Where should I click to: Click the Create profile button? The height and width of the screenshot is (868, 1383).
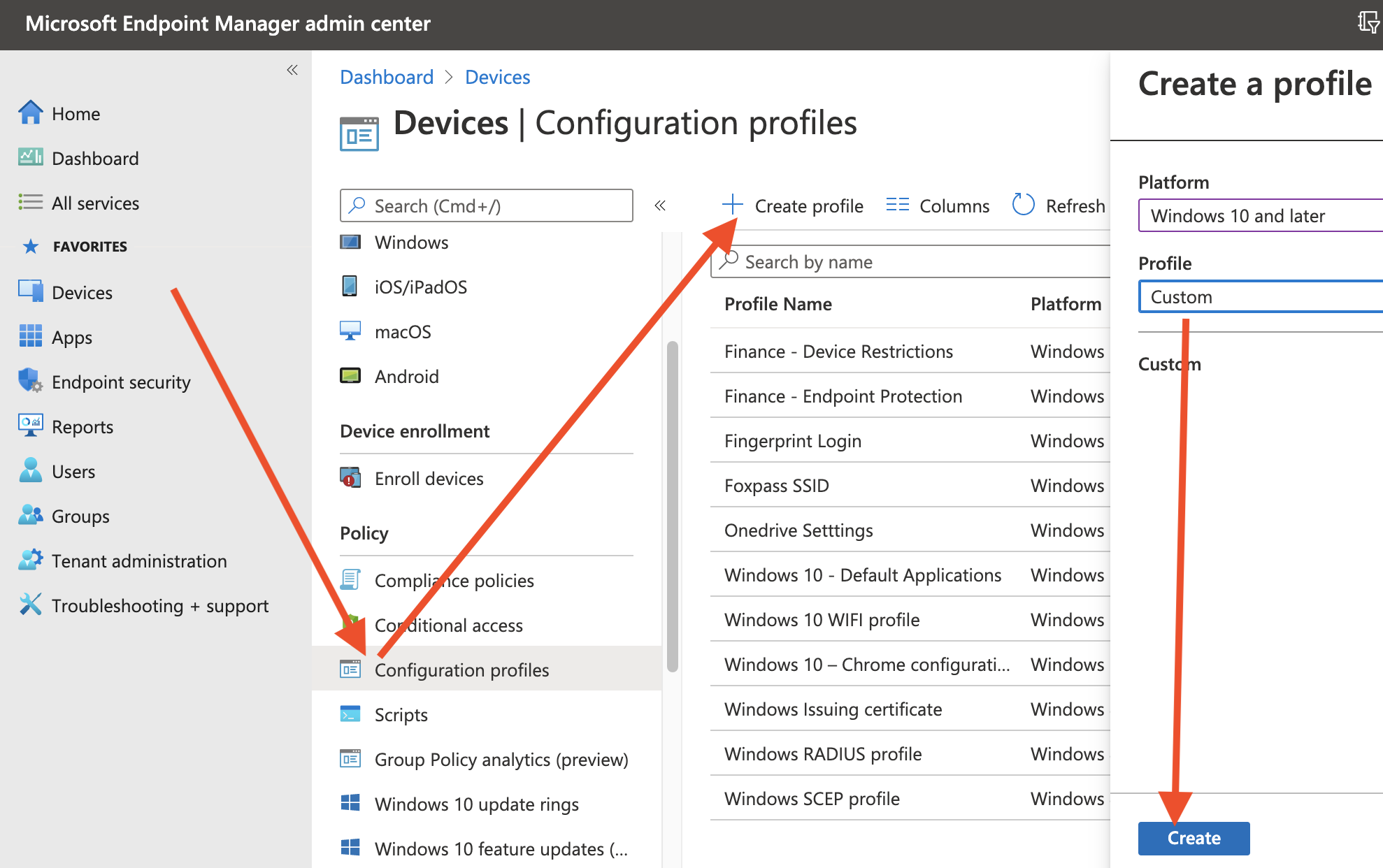pyautogui.click(x=793, y=205)
